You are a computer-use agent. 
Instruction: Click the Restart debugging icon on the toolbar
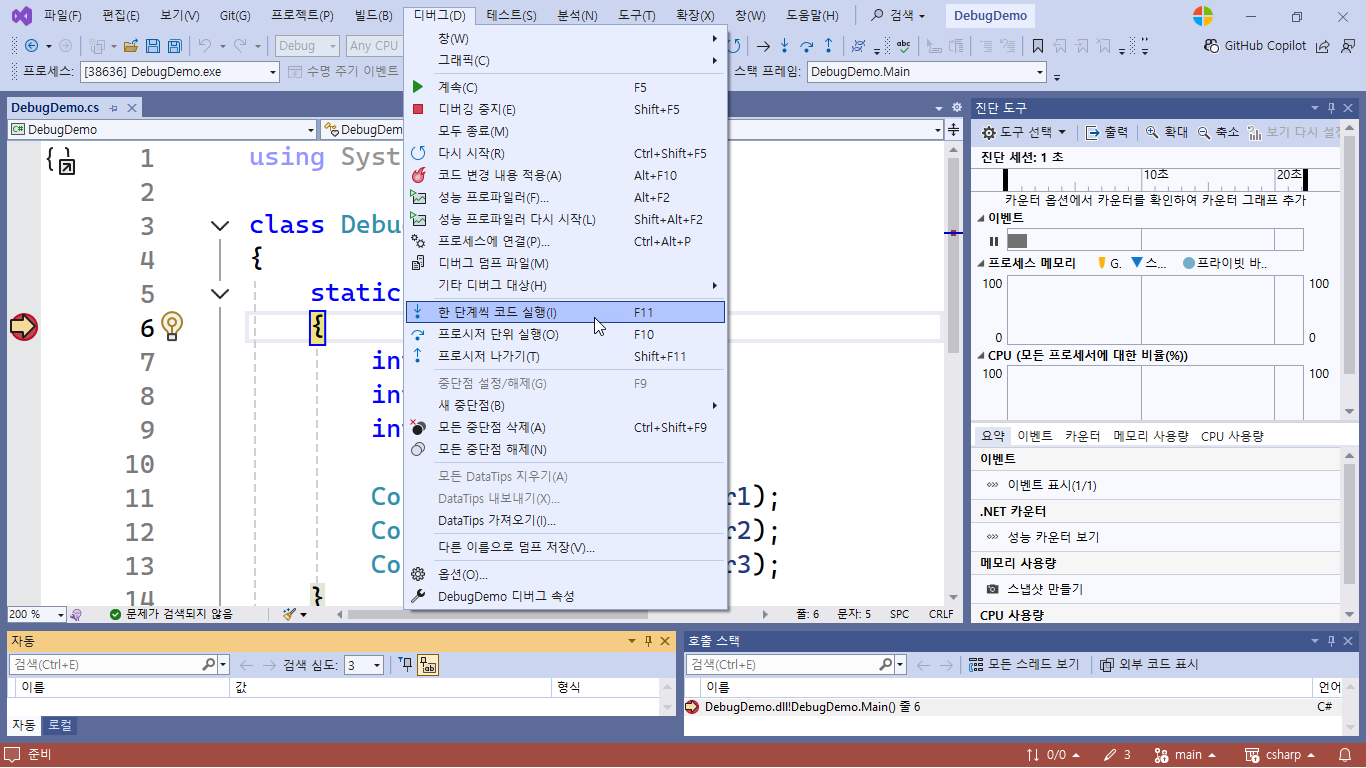tap(735, 45)
